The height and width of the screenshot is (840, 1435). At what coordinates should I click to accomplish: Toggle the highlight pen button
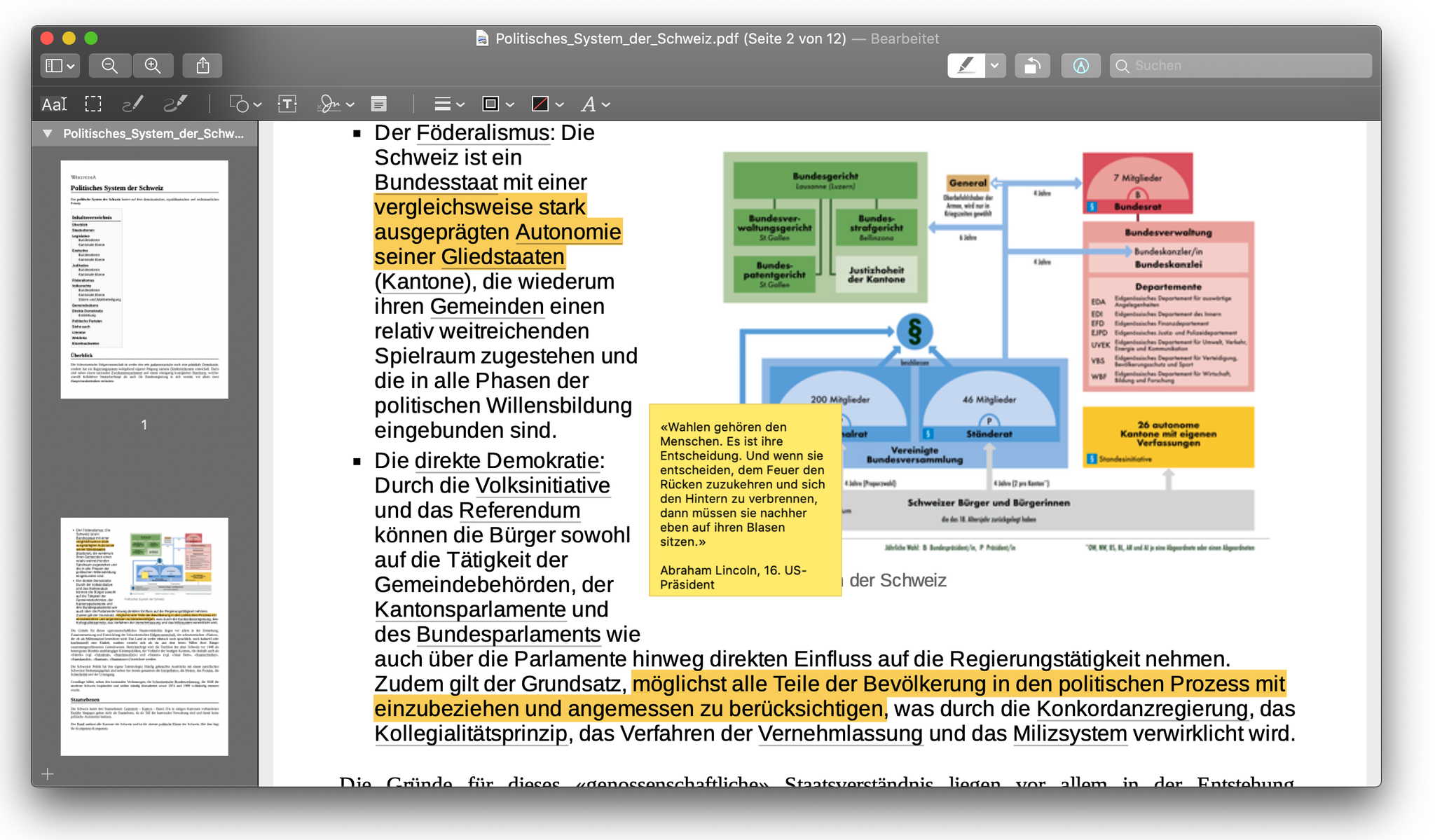(966, 66)
